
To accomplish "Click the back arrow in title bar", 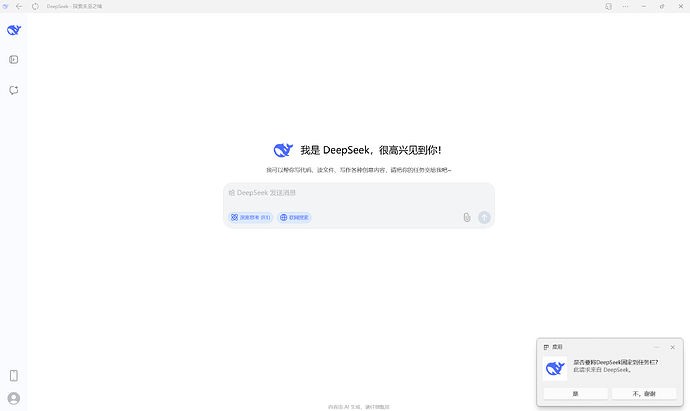I will point(19,6).
